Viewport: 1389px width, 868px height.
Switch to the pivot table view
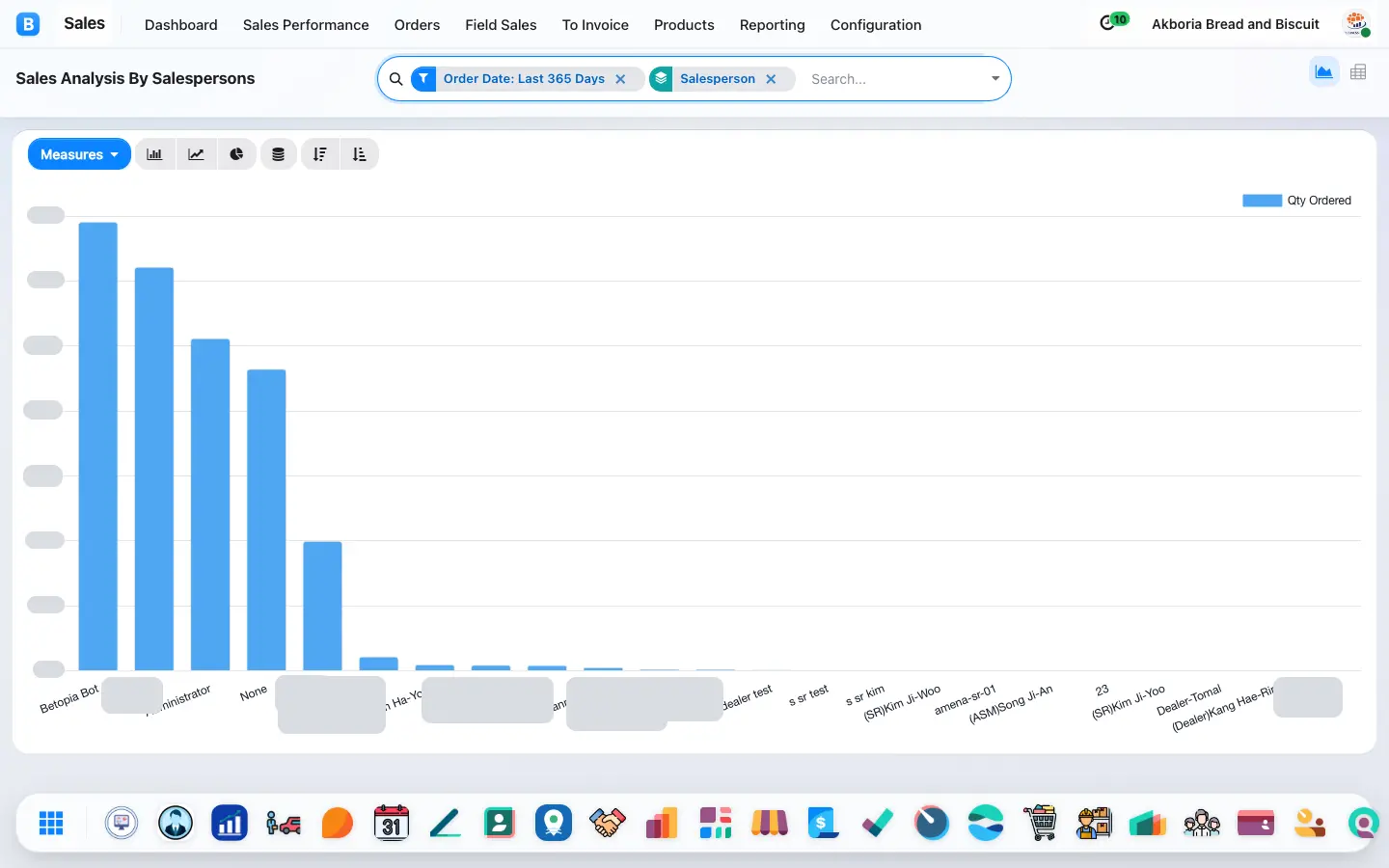click(x=1358, y=72)
